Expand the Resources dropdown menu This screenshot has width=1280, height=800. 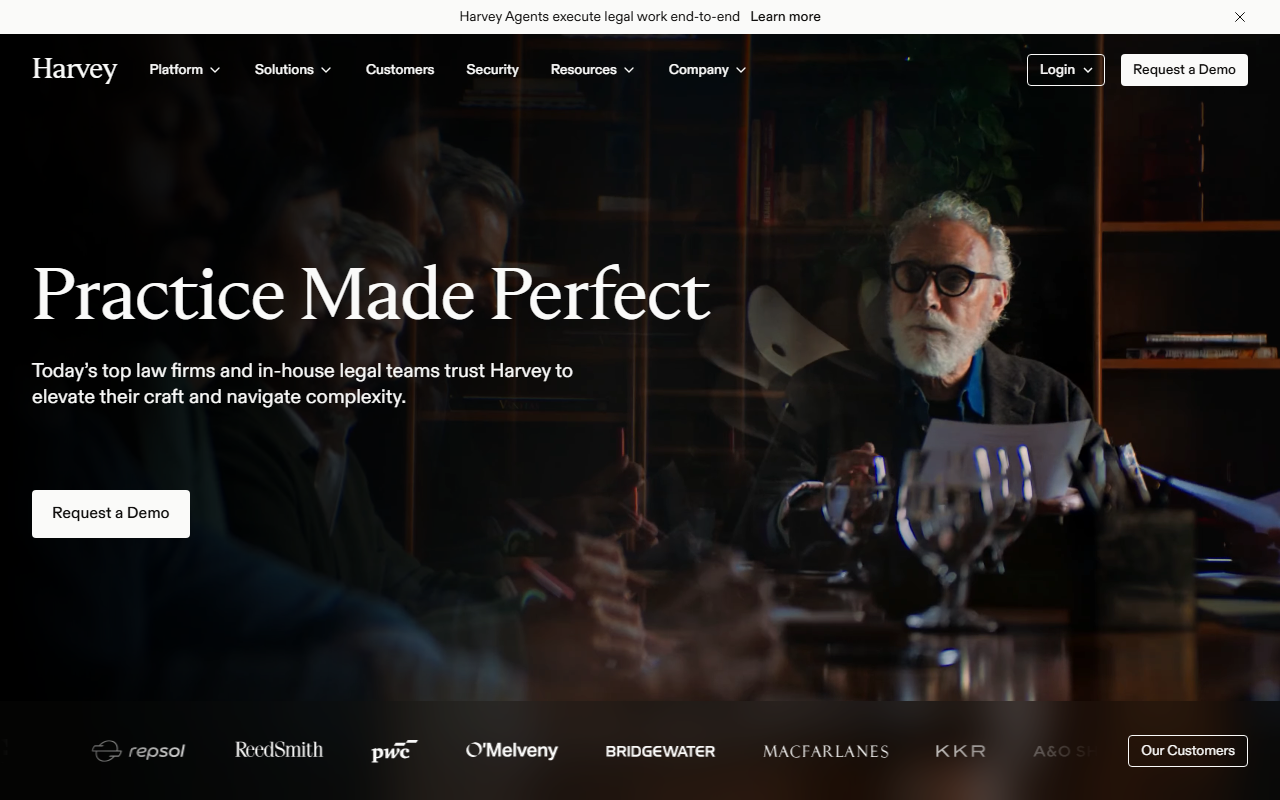592,70
